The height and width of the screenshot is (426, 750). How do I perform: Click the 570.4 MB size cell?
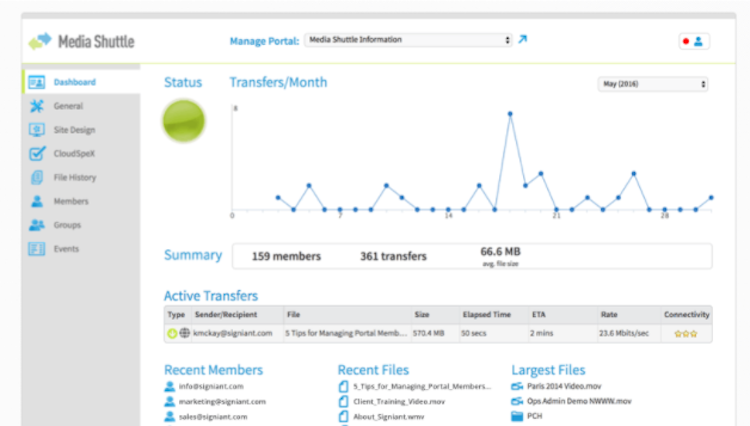[429, 333]
